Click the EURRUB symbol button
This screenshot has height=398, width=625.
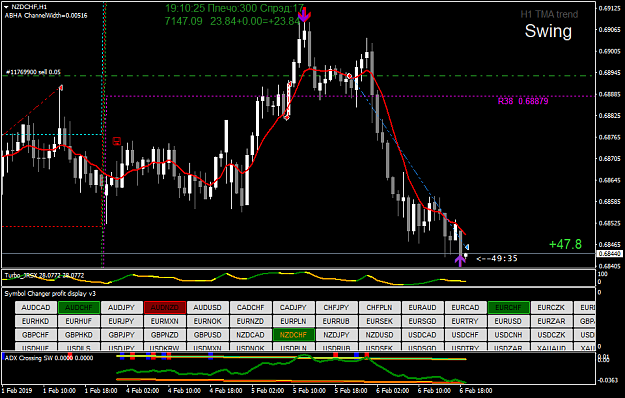pos(336,321)
